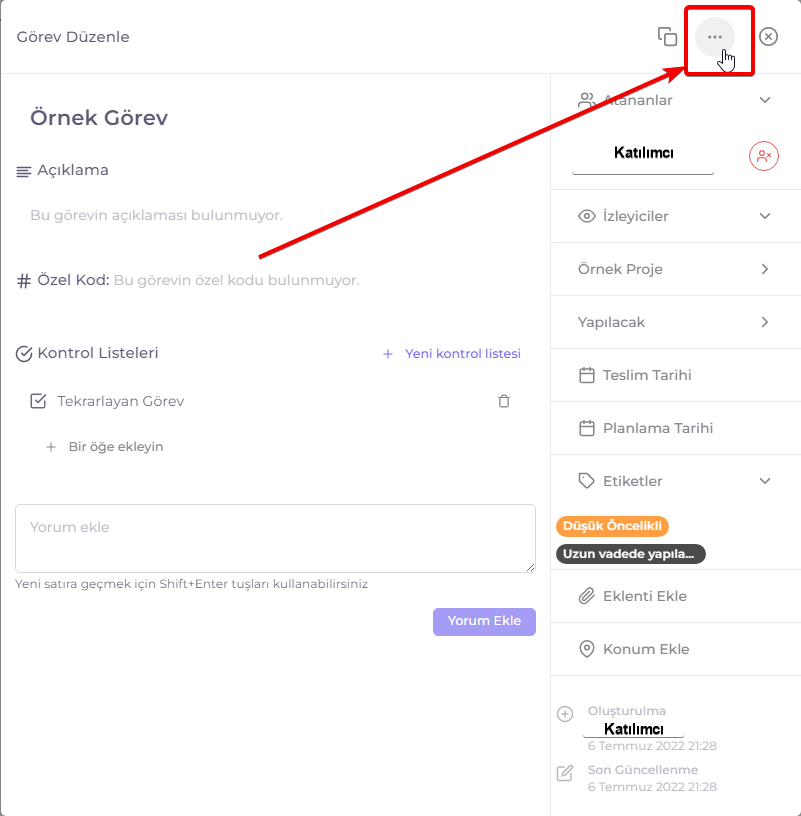Select the orange Düşük Öncelikli tag
This screenshot has height=816, width=801.
[612, 526]
